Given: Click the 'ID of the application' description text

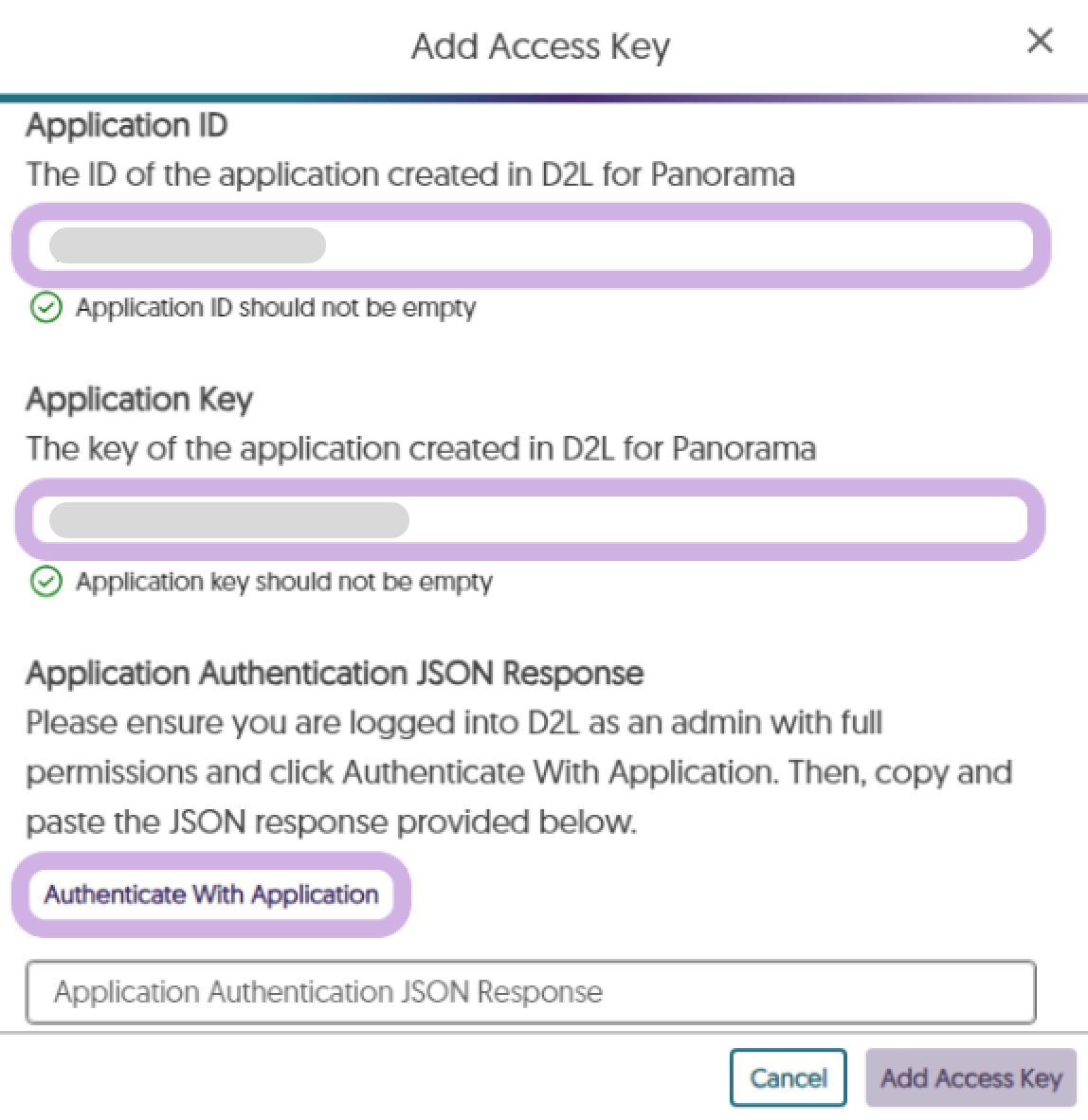Looking at the screenshot, I should [x=410, y=174].
